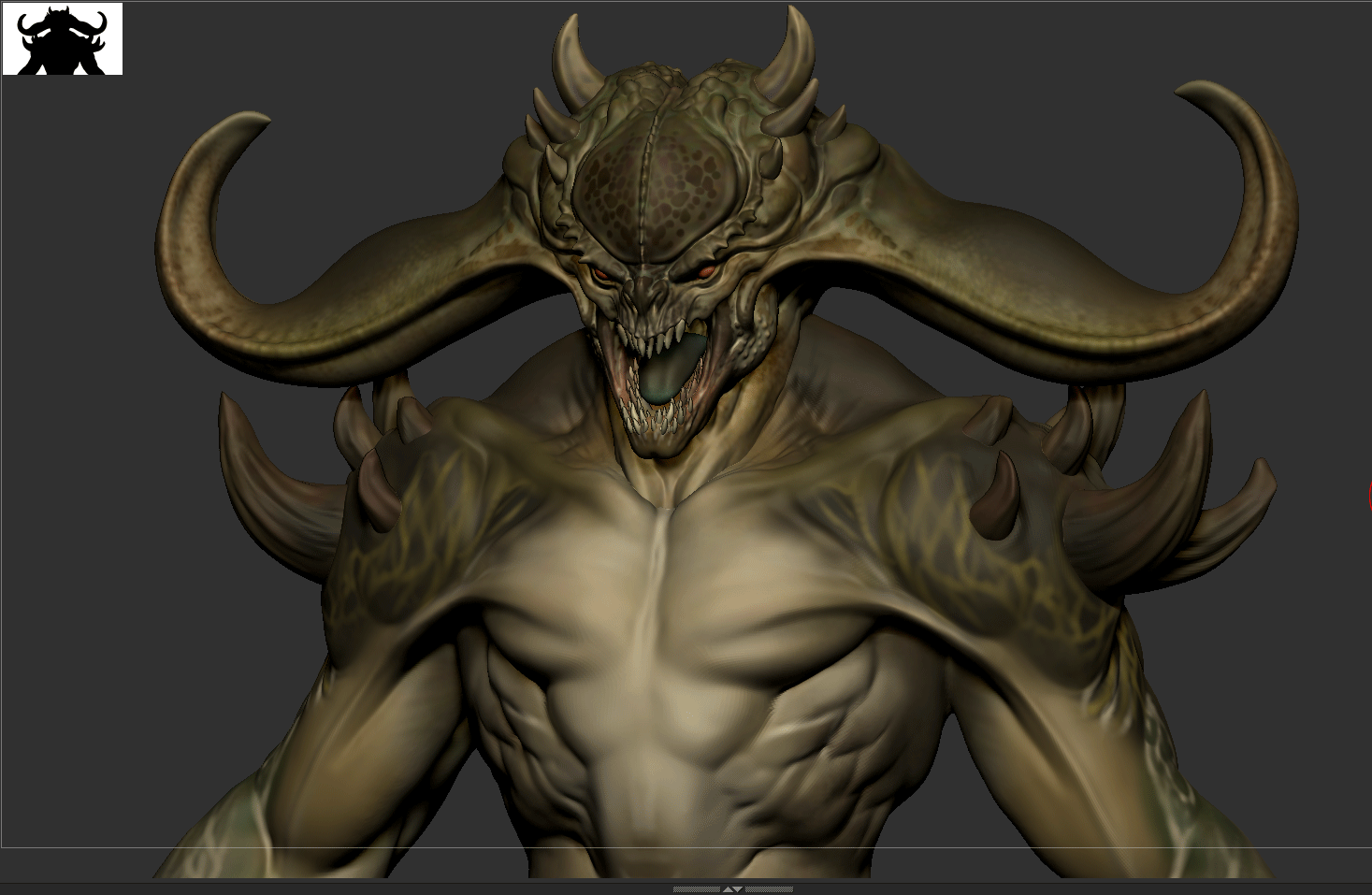Click the up arrow on bottom divider

pyautogui.click(x=728, y=889)
